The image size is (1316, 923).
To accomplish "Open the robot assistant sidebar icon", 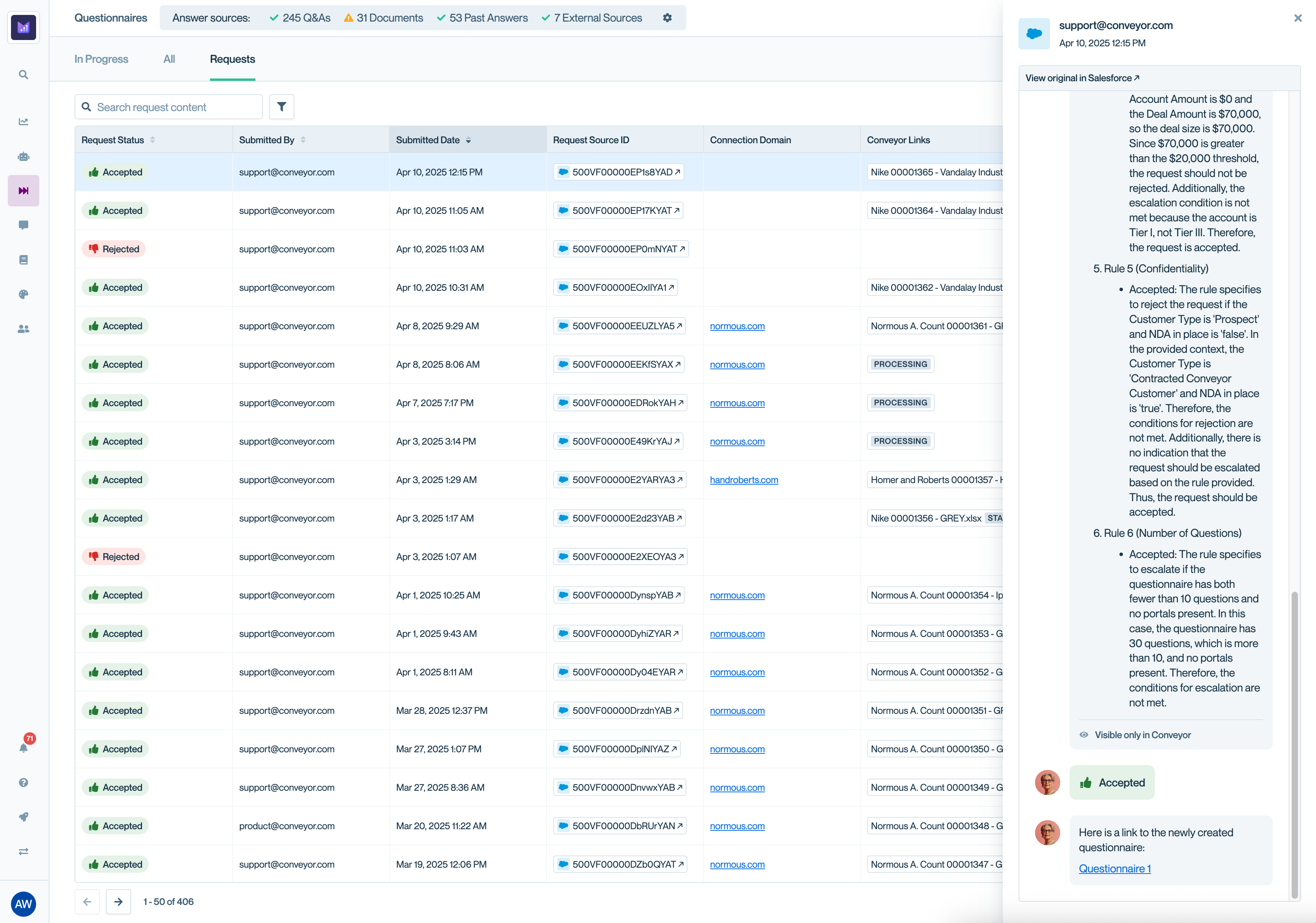I will click(x=24, y=157).
